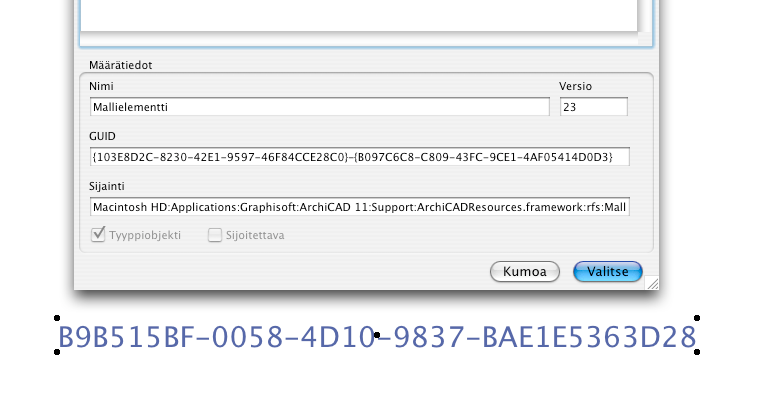Confirm with the Valitse button
Screen dimensions: 759x400
(608, 272)
